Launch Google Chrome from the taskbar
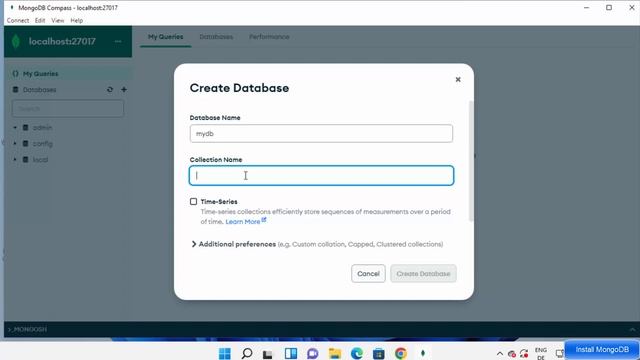 pos(401,353)
